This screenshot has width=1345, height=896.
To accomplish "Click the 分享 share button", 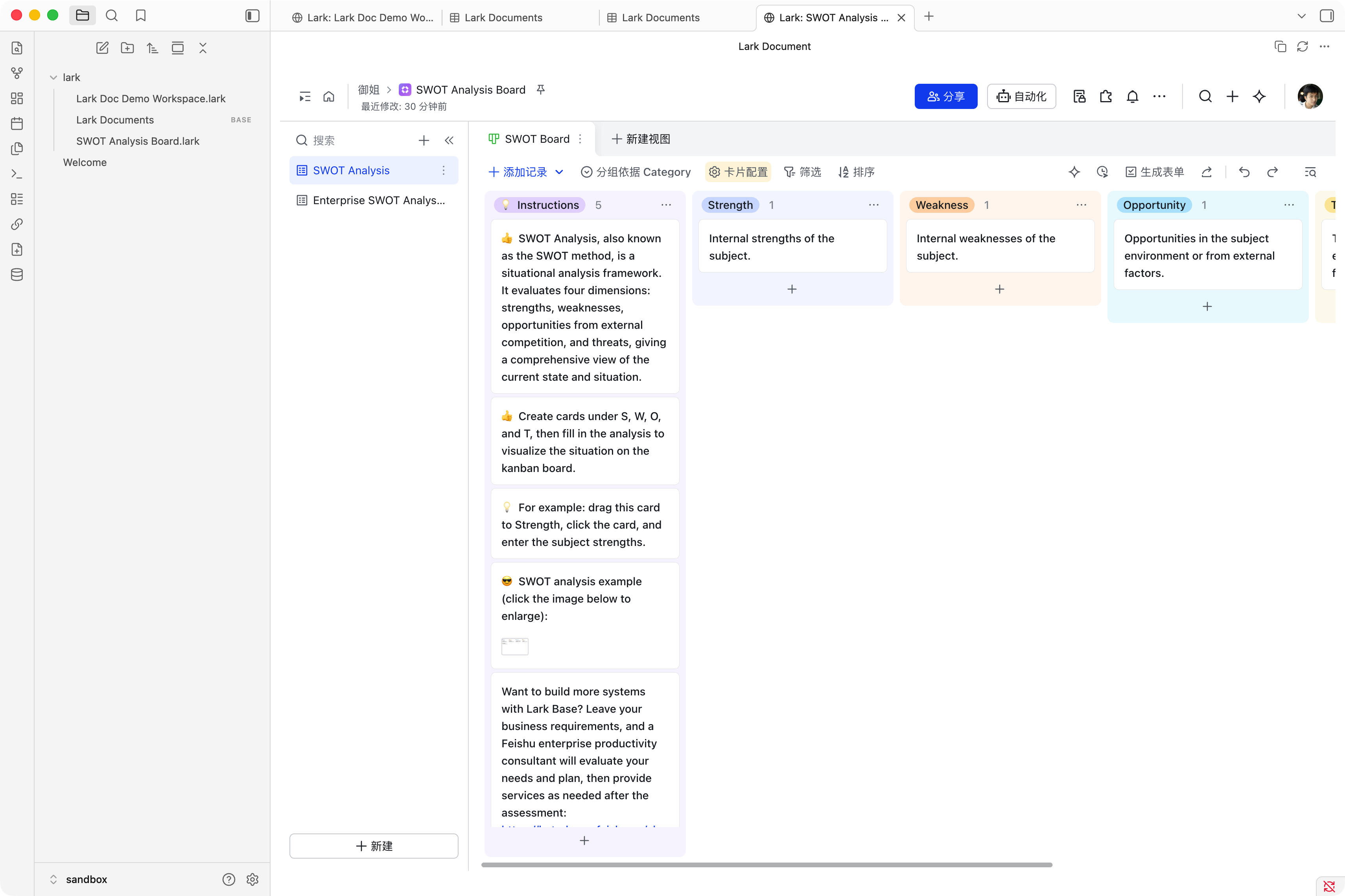I will 945,97.
